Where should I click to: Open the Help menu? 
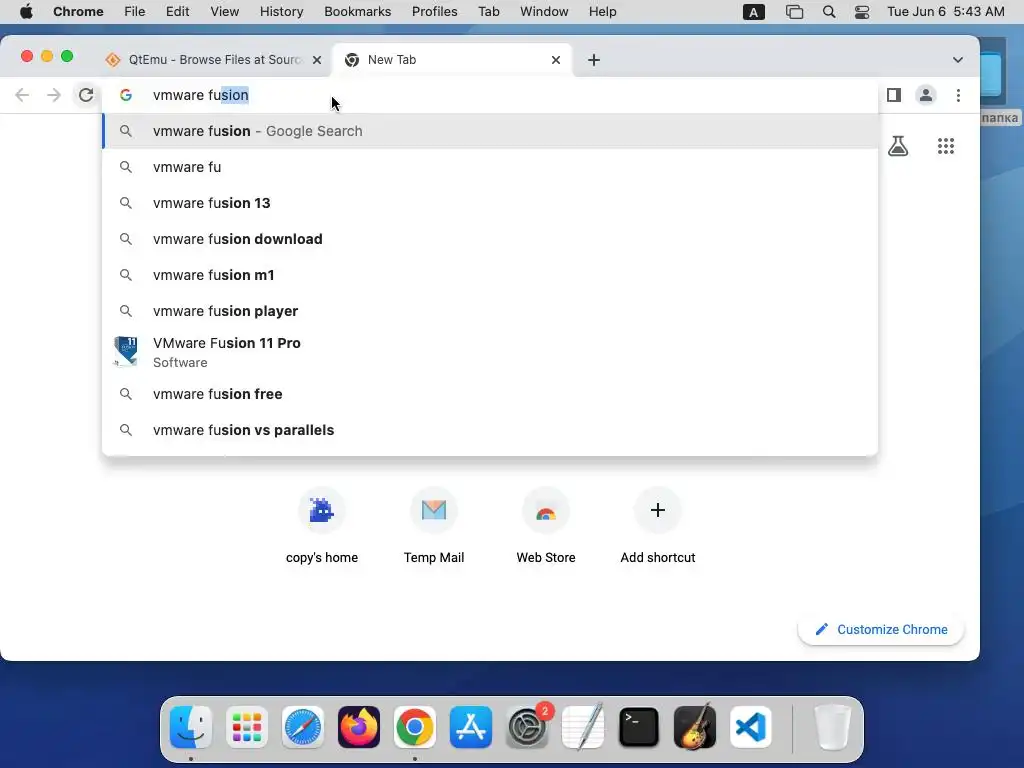tap(602, 12)
